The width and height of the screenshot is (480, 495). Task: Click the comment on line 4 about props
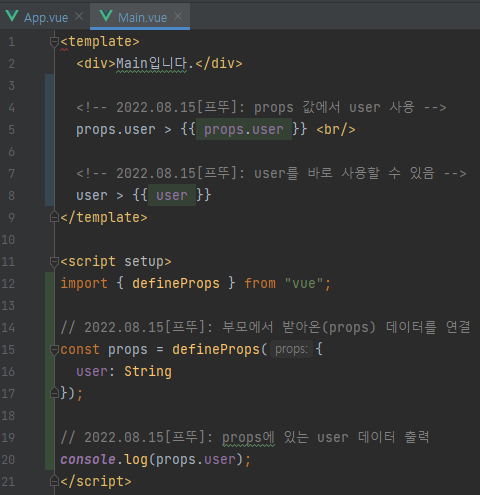[x=261, y=107]
